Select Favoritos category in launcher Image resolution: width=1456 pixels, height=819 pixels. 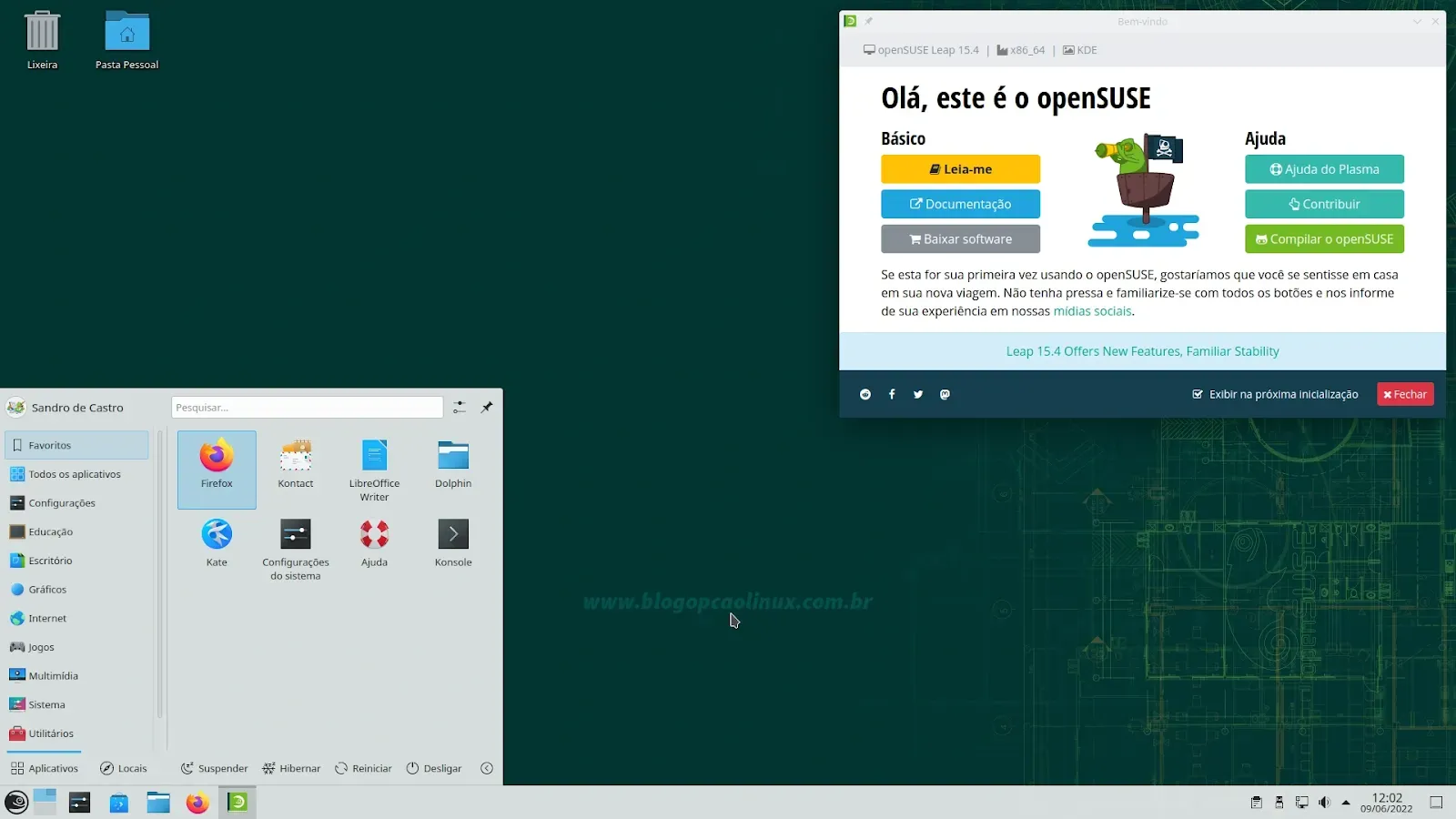[x=77, y=445]
